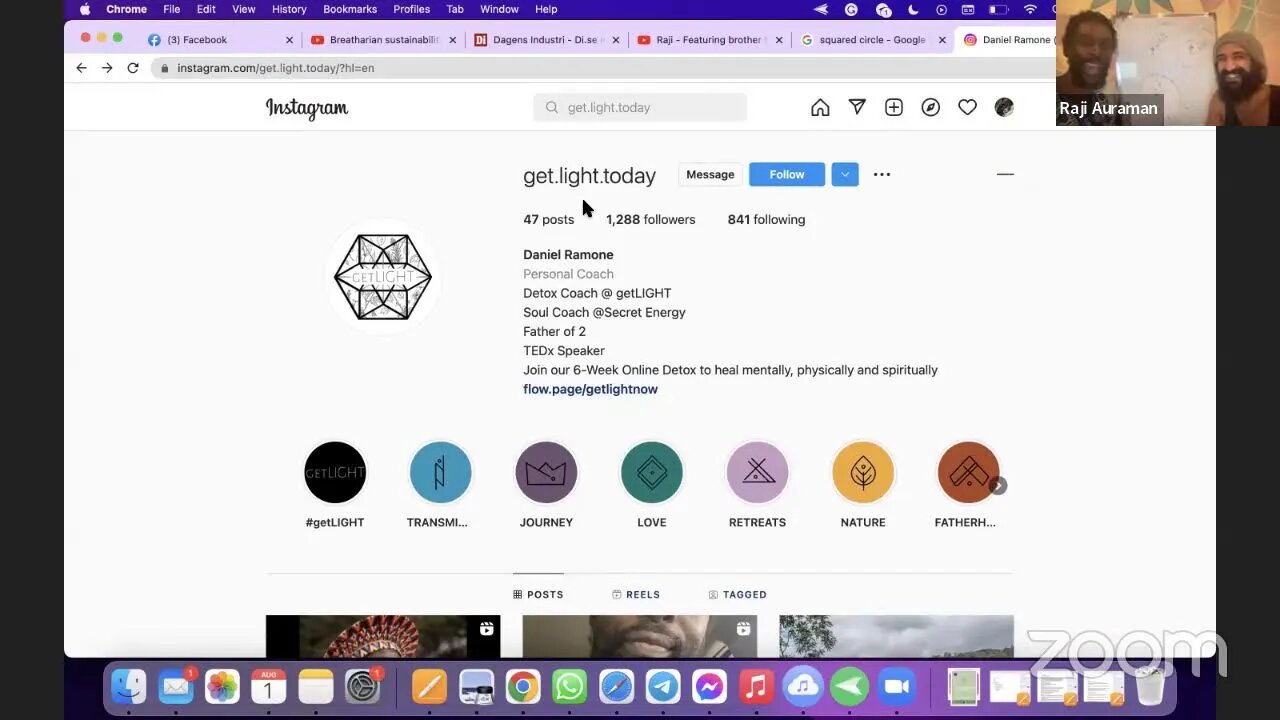
Task: Open the RETREATS story highlight
Action: click(757, 472)
